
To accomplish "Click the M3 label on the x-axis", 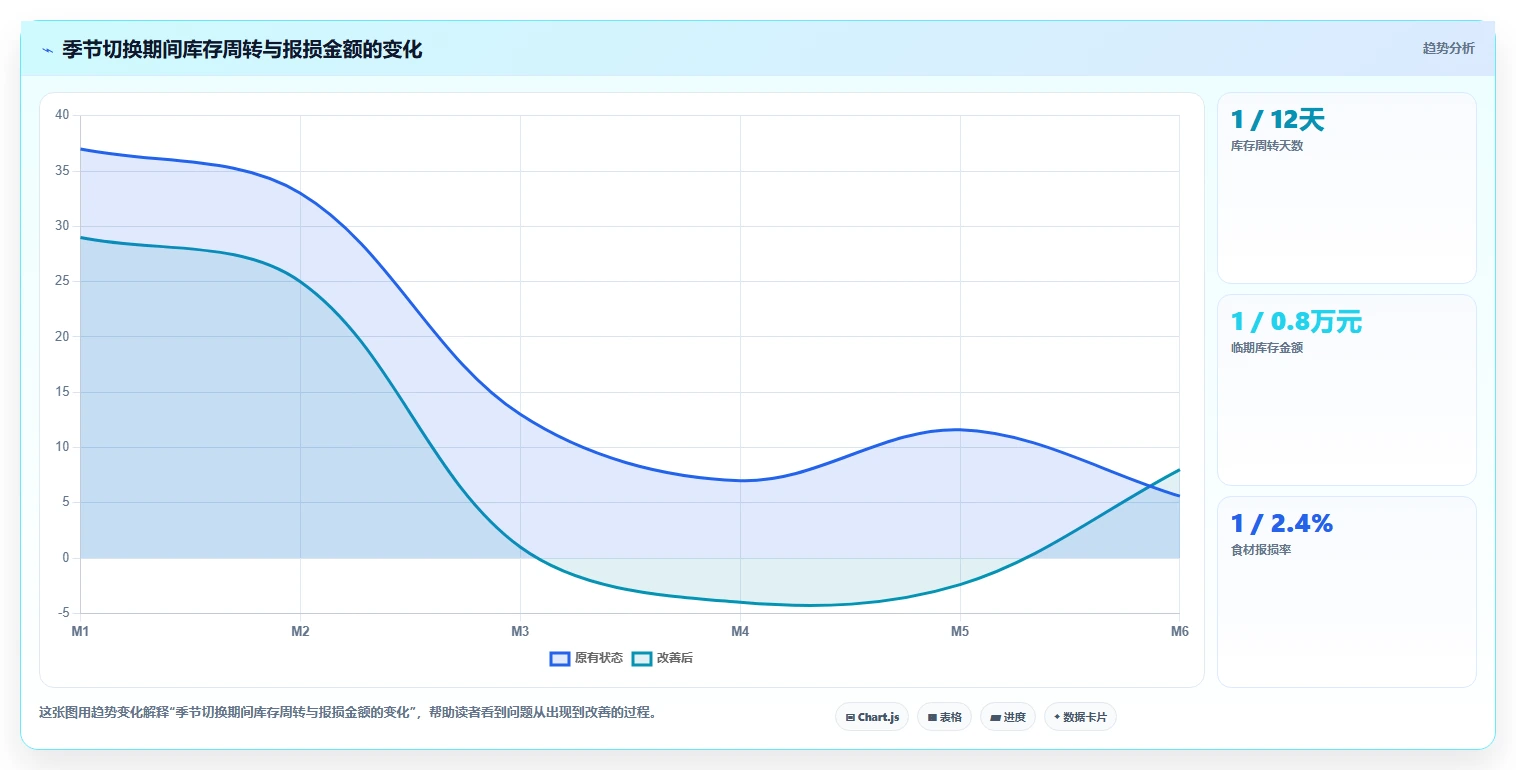I will [x=520, y=631].
